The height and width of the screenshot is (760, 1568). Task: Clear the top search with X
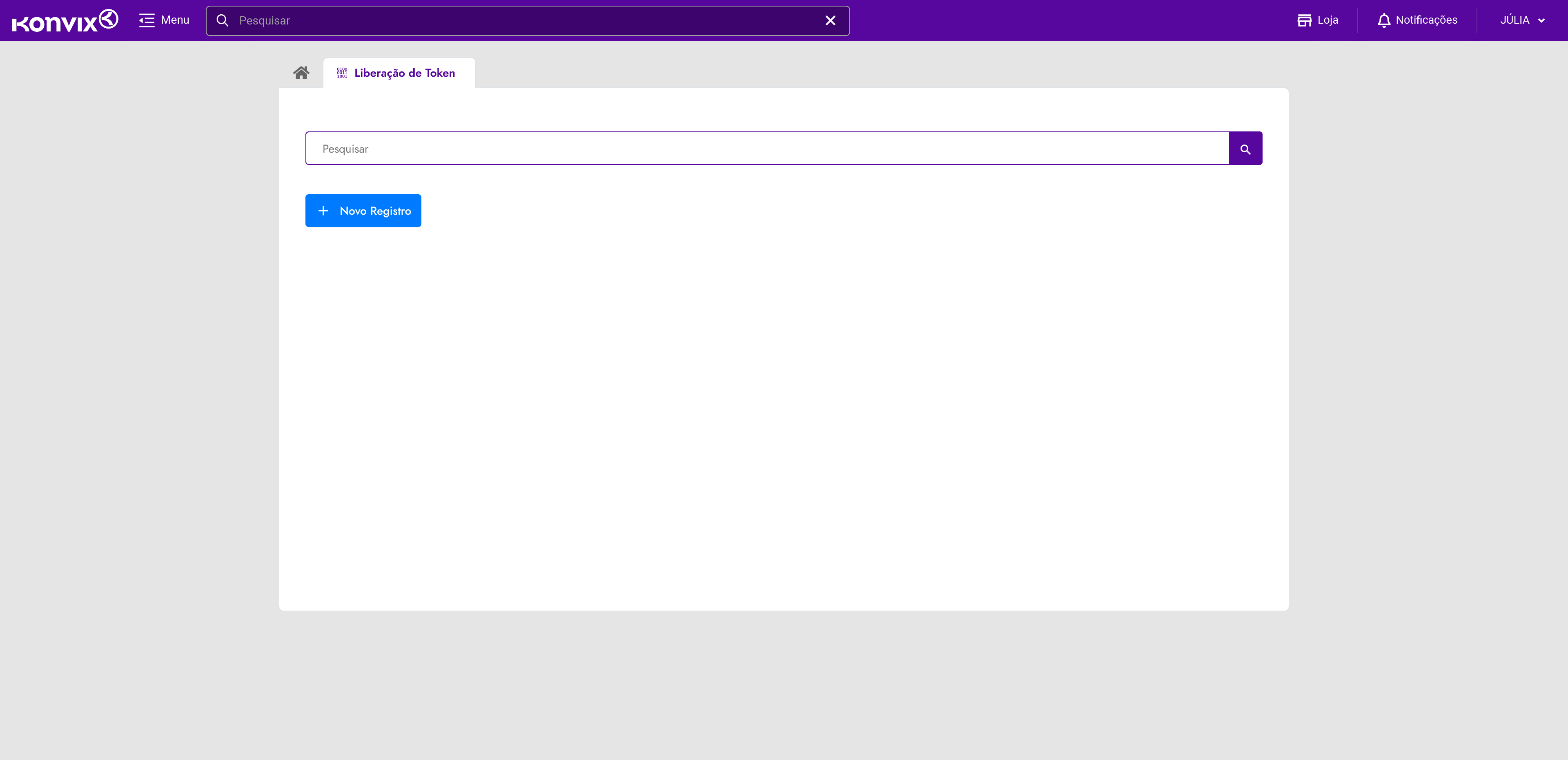(x=830, y=21)
